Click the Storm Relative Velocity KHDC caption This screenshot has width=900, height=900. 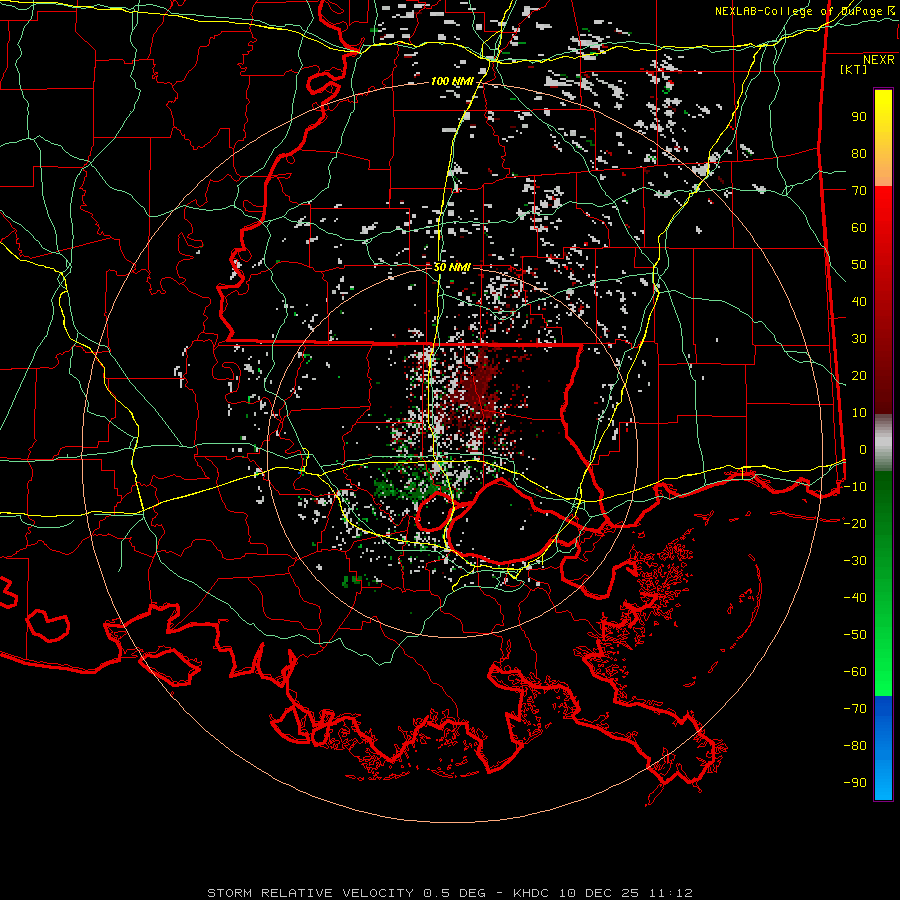click(450, 893)
